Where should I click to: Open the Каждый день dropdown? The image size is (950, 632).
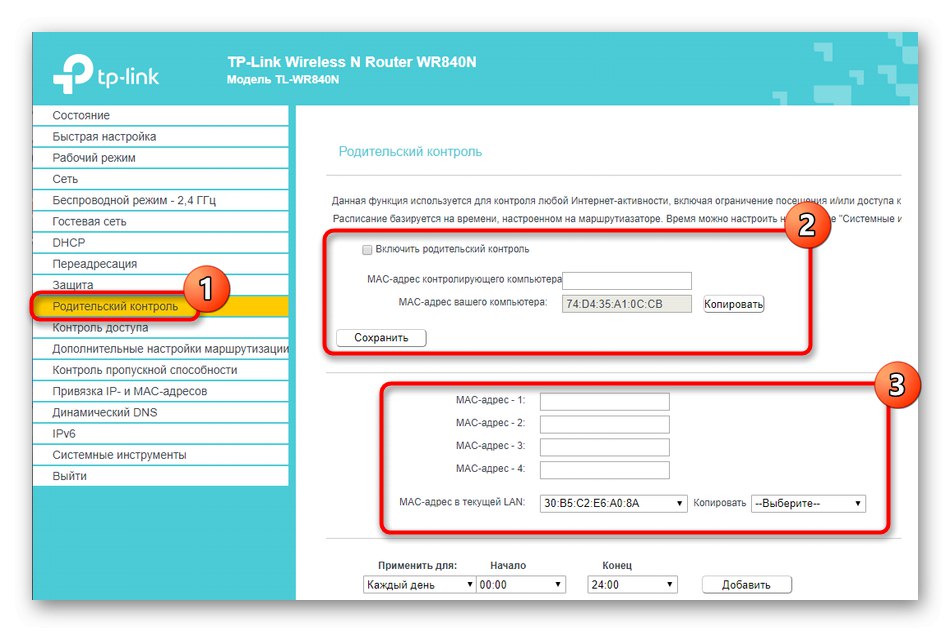pos(419,585)
